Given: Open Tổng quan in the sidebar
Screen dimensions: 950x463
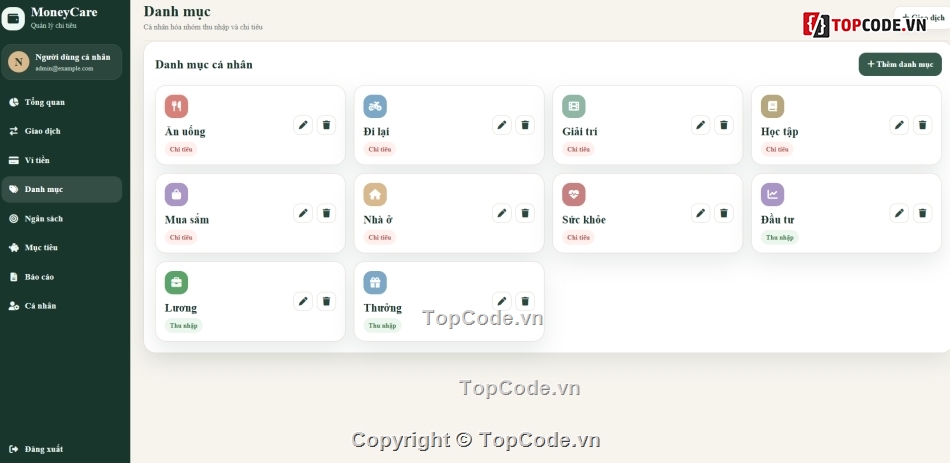Looking at the screenshot, I should pos(62,102).
